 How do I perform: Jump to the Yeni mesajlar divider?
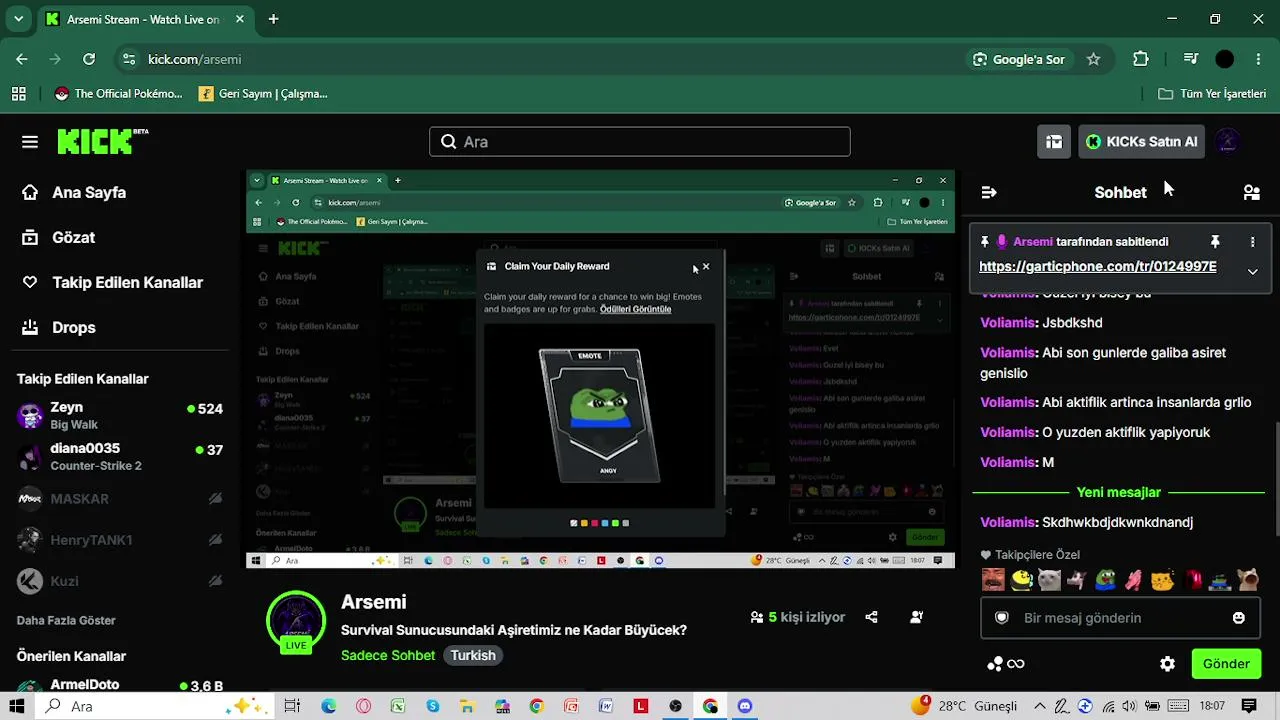[1118, 492]
